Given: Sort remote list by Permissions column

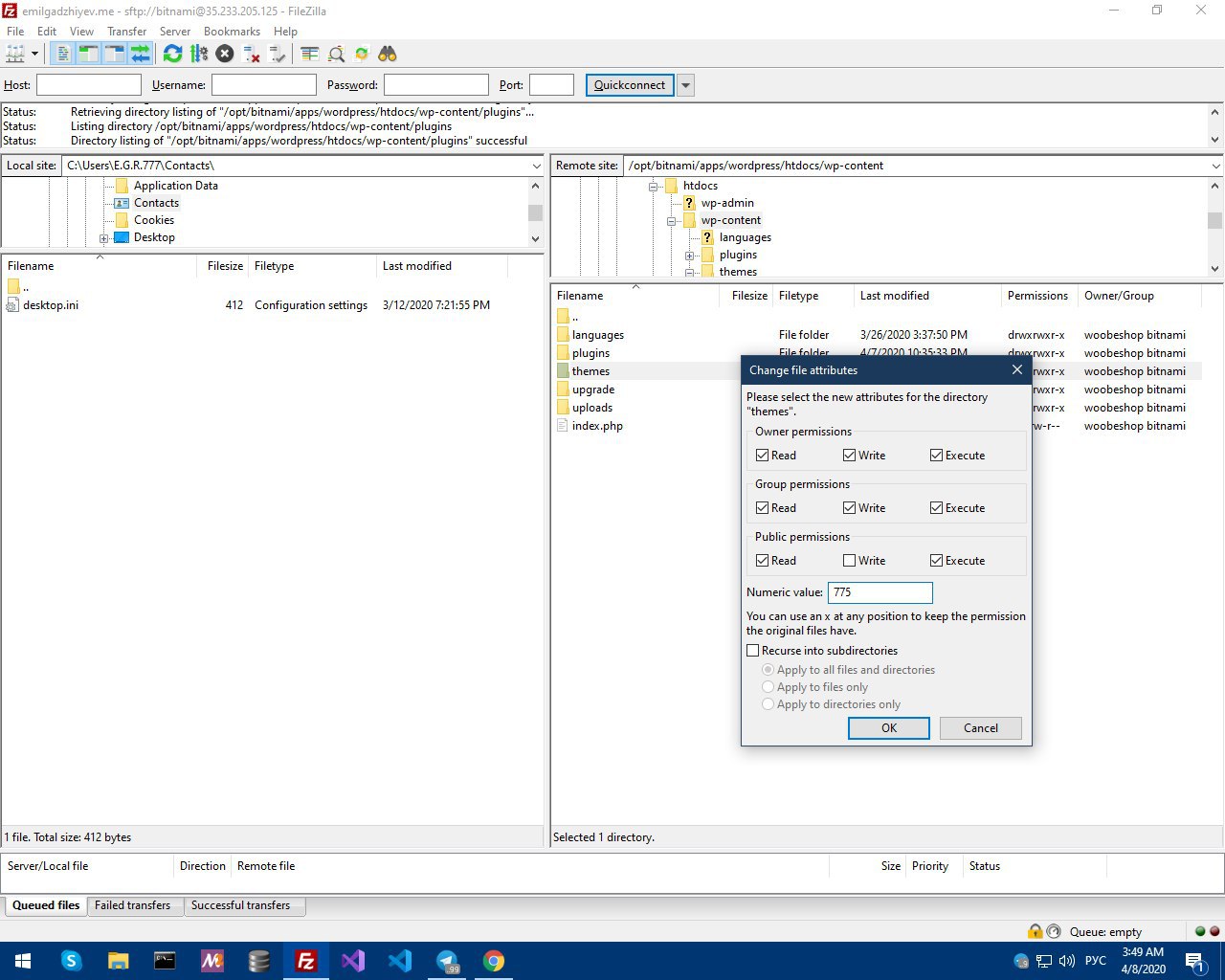Looking at the screenshot, I should 1037,296.
